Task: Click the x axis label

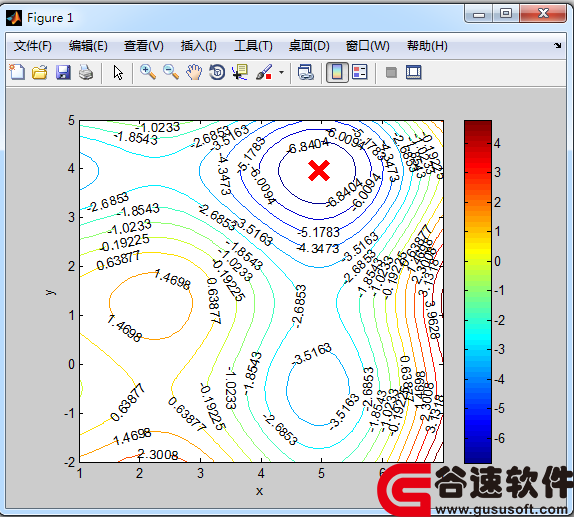Action: 260,491
